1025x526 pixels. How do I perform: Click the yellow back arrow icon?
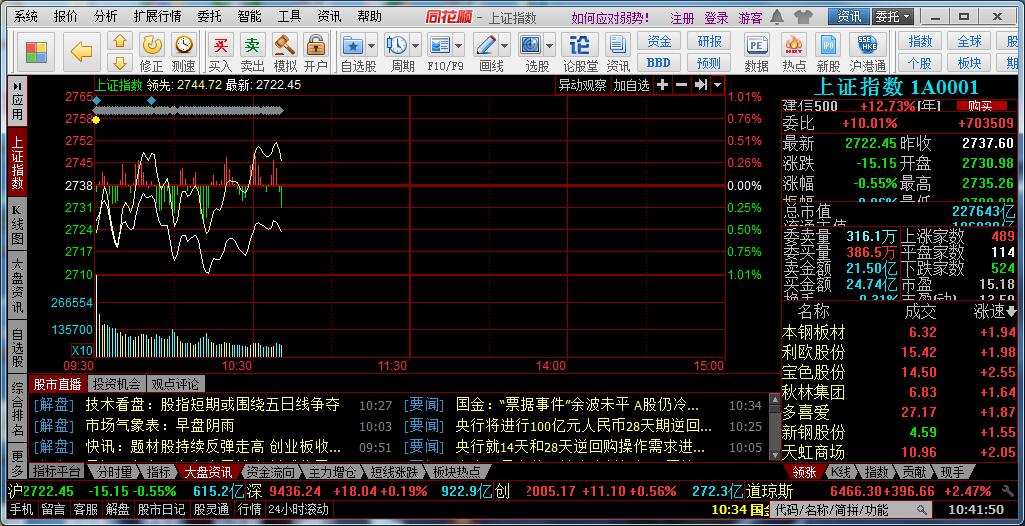pos(81,51)
